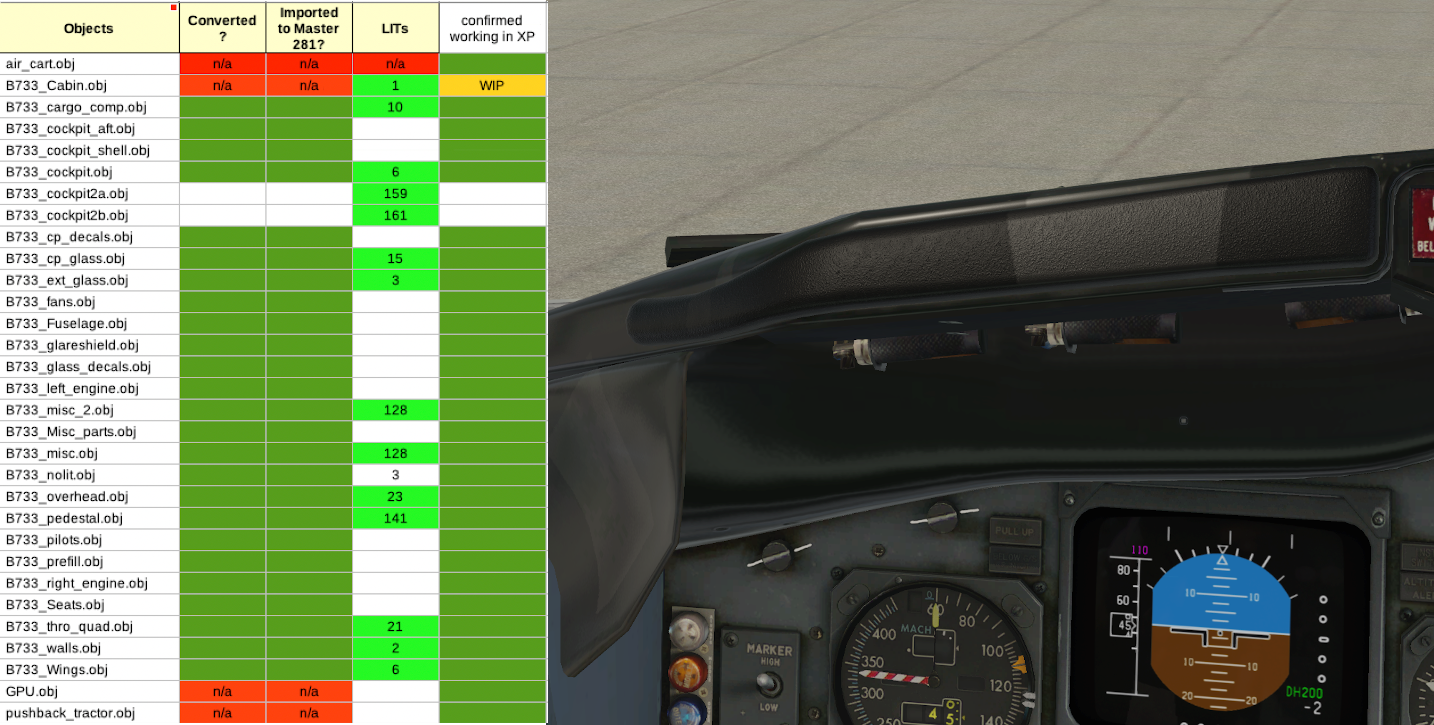
Task: Select LITs value 141 for B733_pedestal.obj
Action: pyautogui.click(x=395, y=518)
